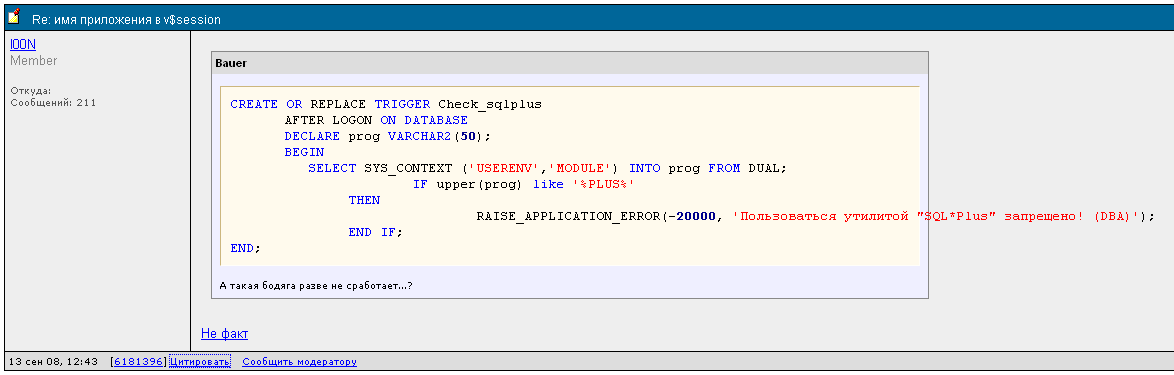Viewport: 1174px width, 375px height.
Task: Click the final "END;" code line
Action: (246, 248)
